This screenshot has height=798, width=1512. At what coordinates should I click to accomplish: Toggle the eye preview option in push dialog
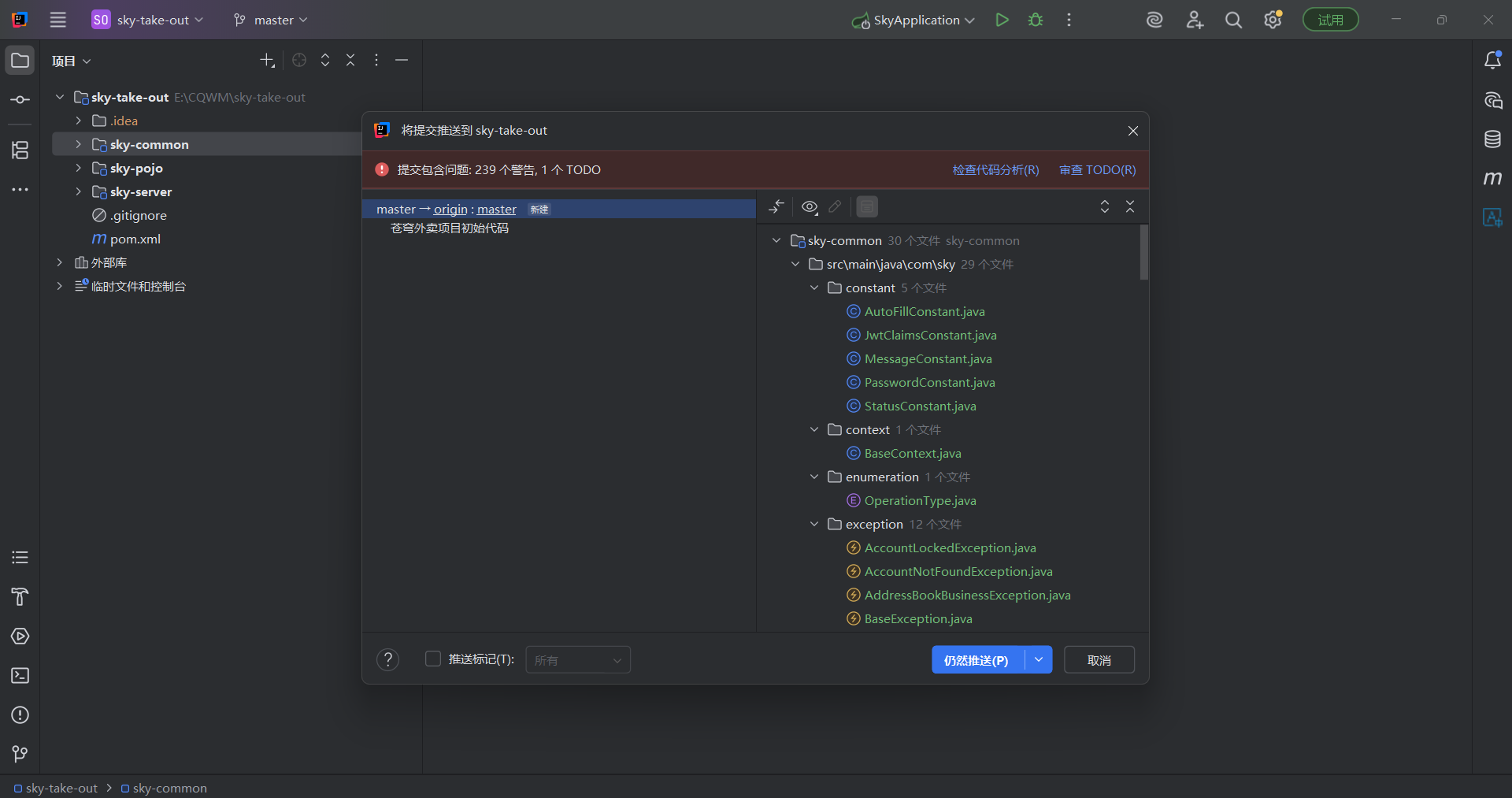(809, 206)
